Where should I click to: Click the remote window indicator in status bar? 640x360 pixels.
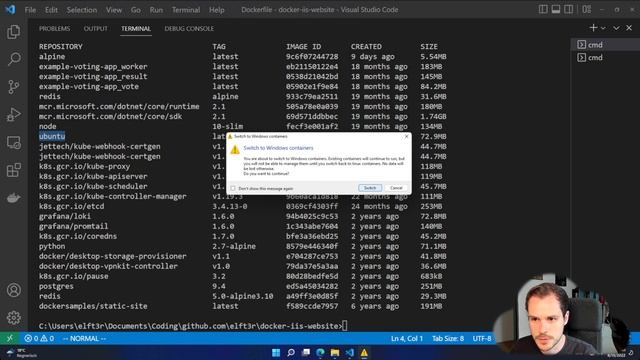click(9, 338)
